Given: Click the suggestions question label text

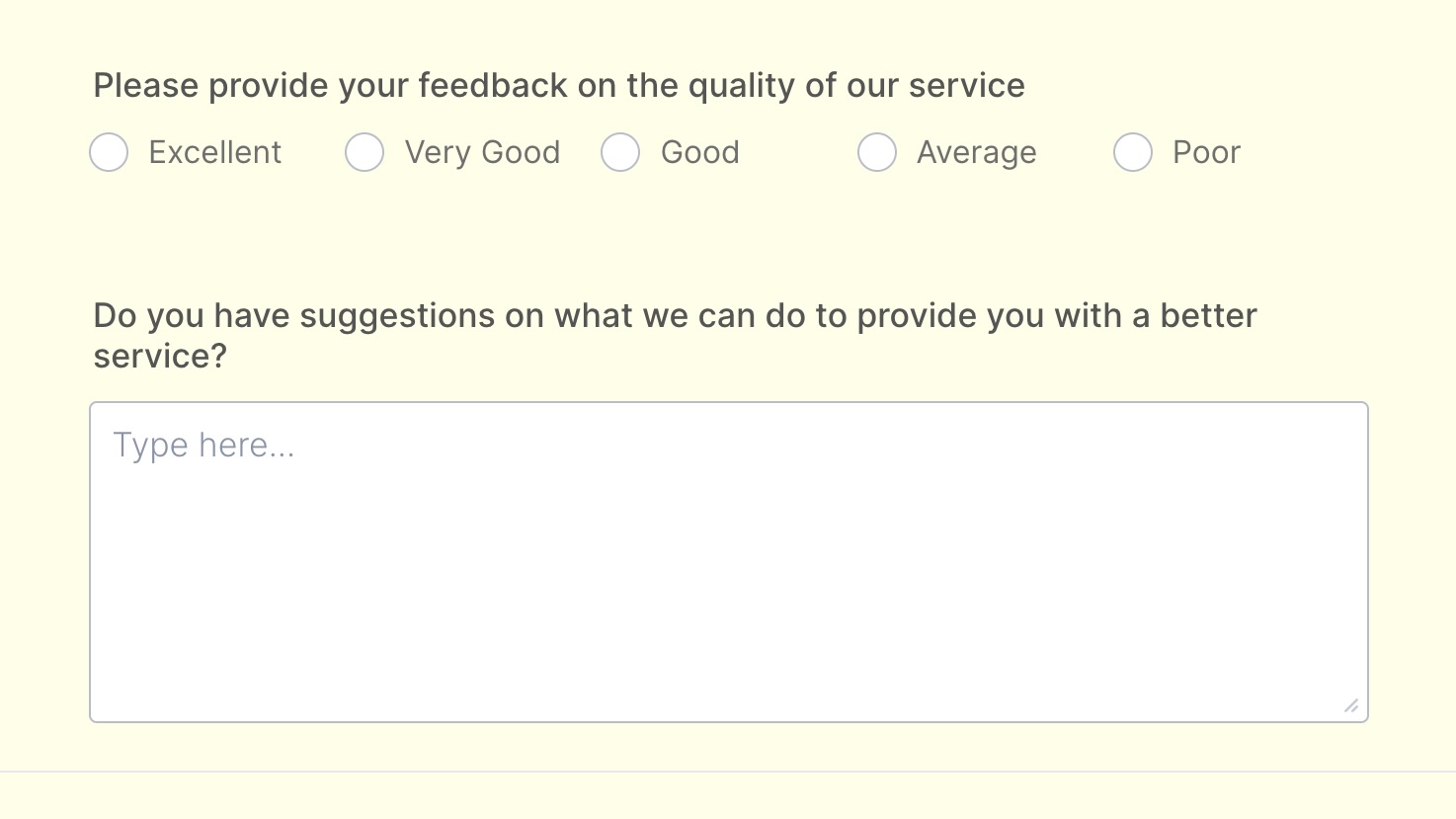Looking at the screenshot, I should 675,316.
